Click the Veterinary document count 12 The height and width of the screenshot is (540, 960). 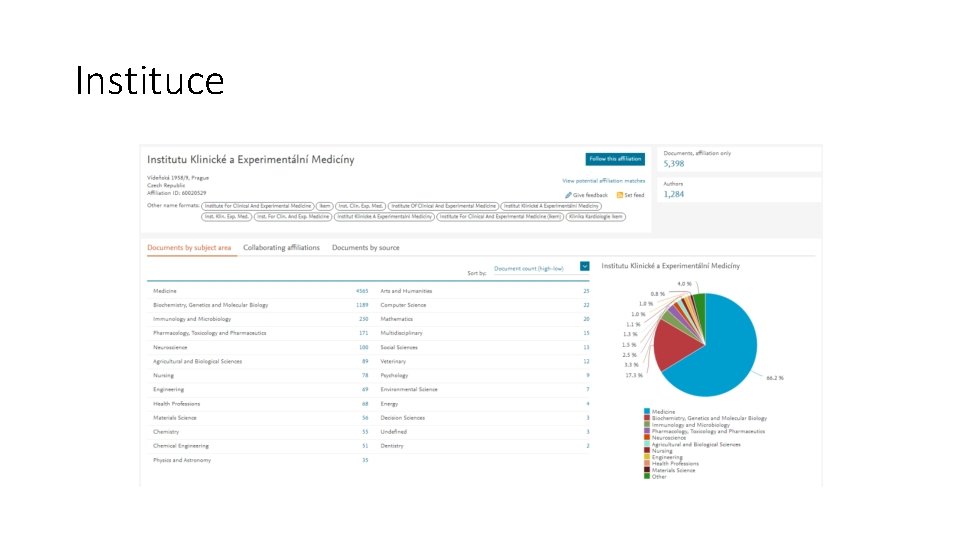(587, 361)
